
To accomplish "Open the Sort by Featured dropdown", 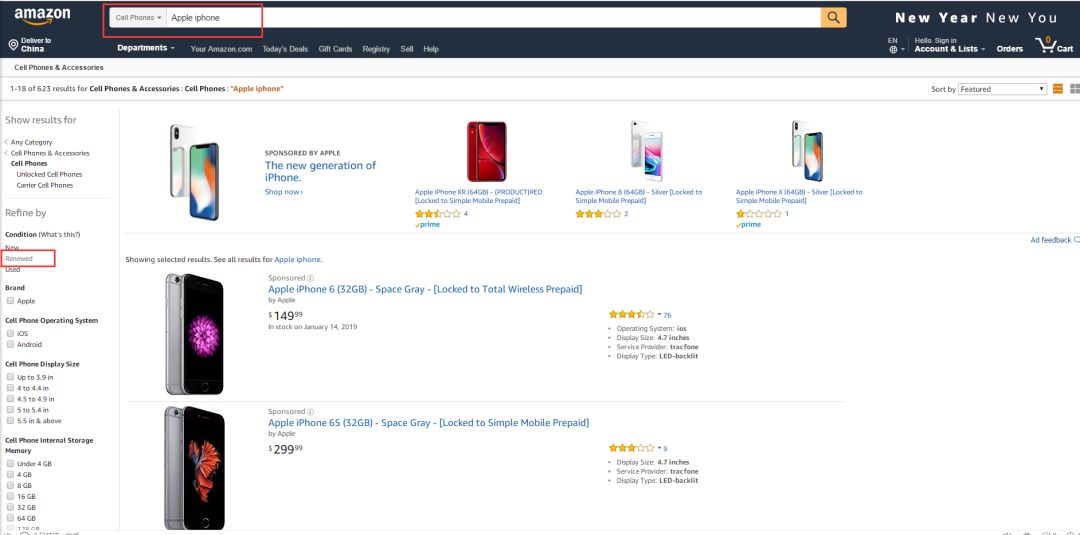I will pyautogui.click(x=1003, y=89).
